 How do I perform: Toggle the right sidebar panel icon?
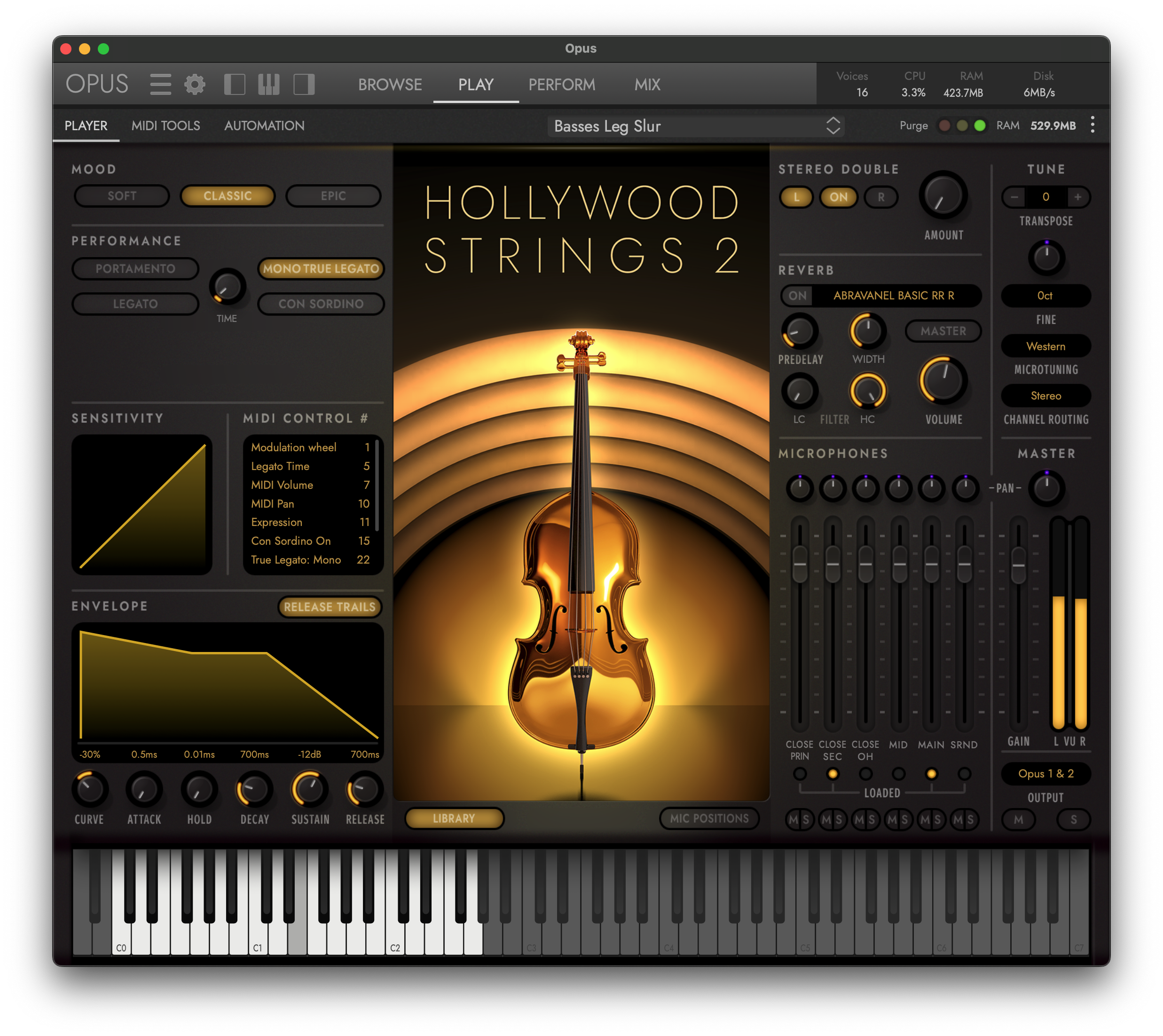click(x=304, y=84)
